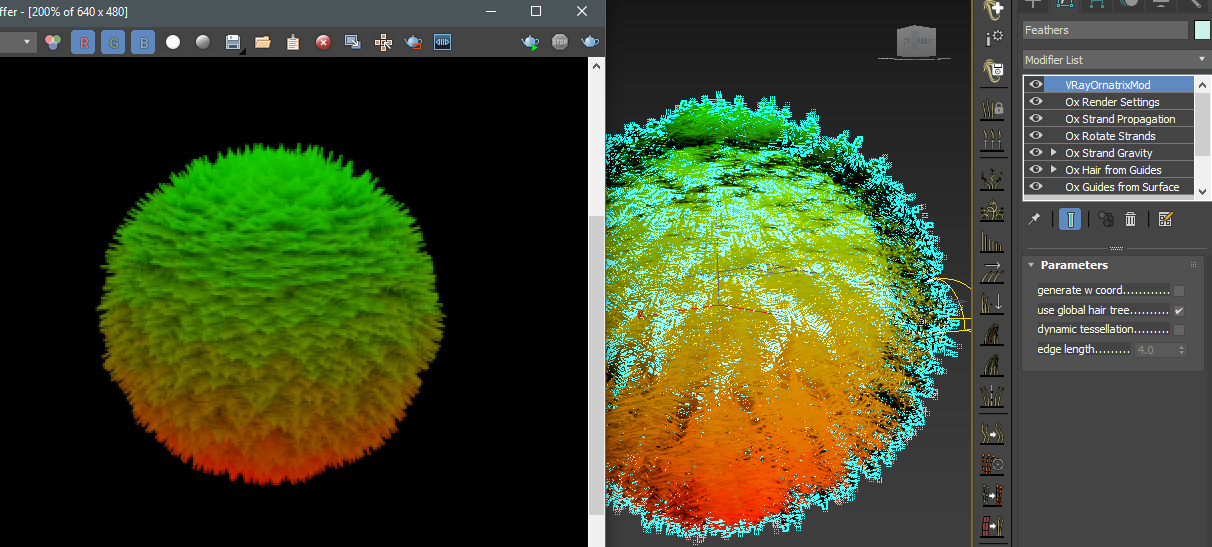This screenshot has height=547, width=1212.
Task: Collapse the Parameters rollout
Action: [1074, 265]
